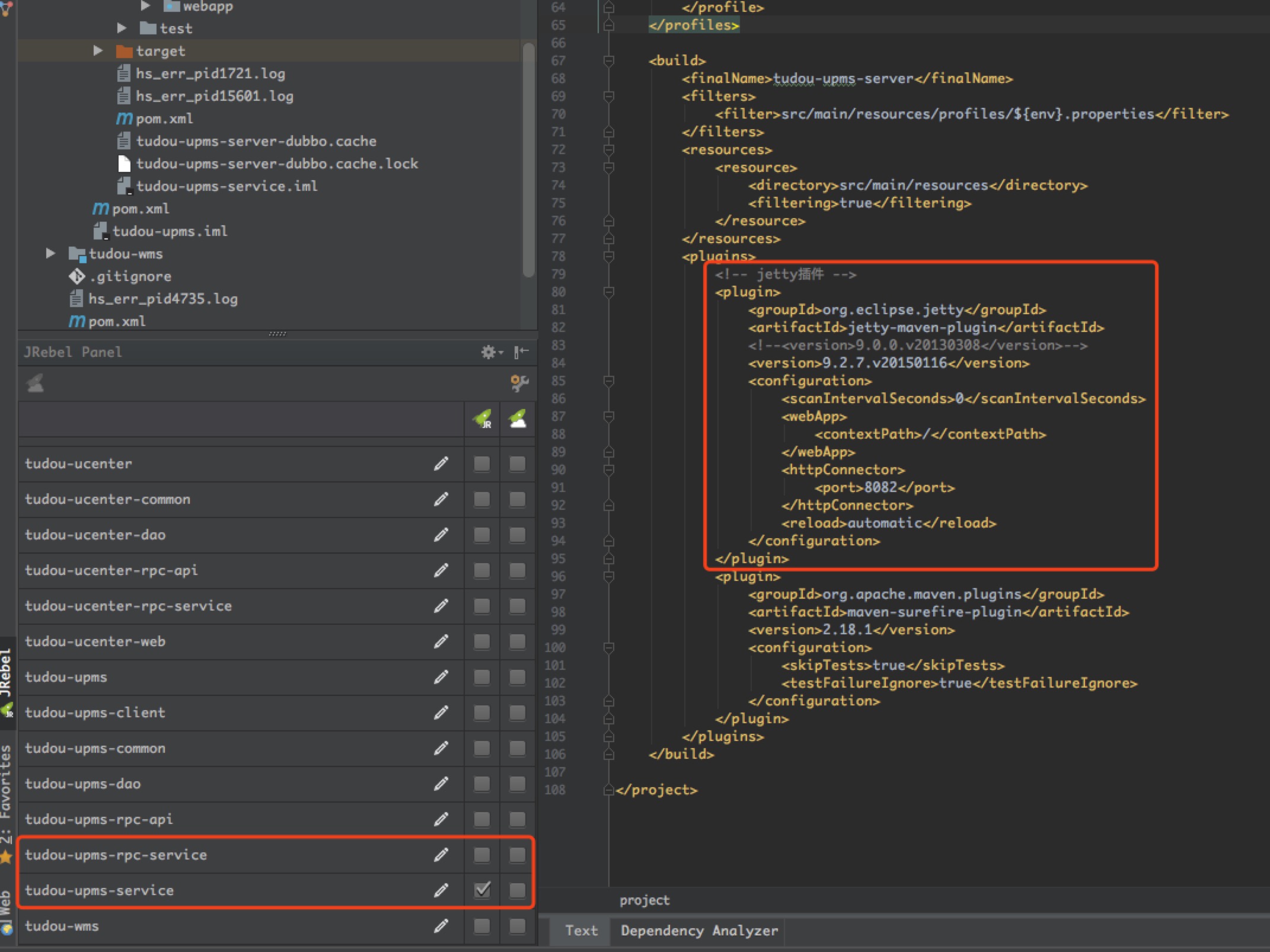Open hs_err_pid15601.log file
1270x952 pixels.
tap(205, 96)
